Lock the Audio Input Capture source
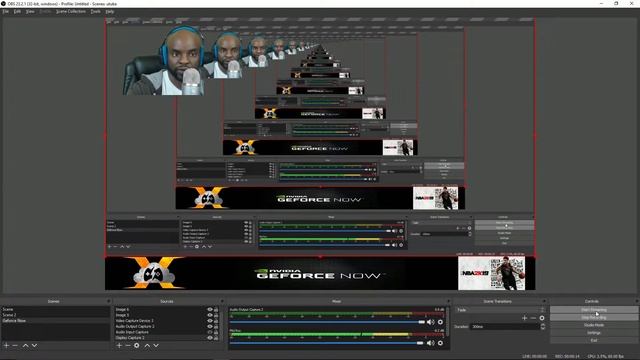This screenshot has height=360, width=640. point(216,332)
